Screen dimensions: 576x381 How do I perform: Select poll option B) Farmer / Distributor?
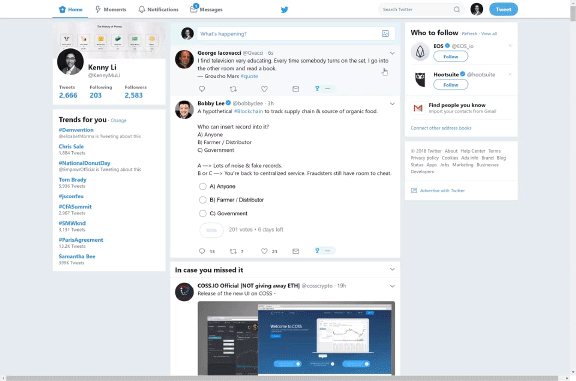pos(202,200)
